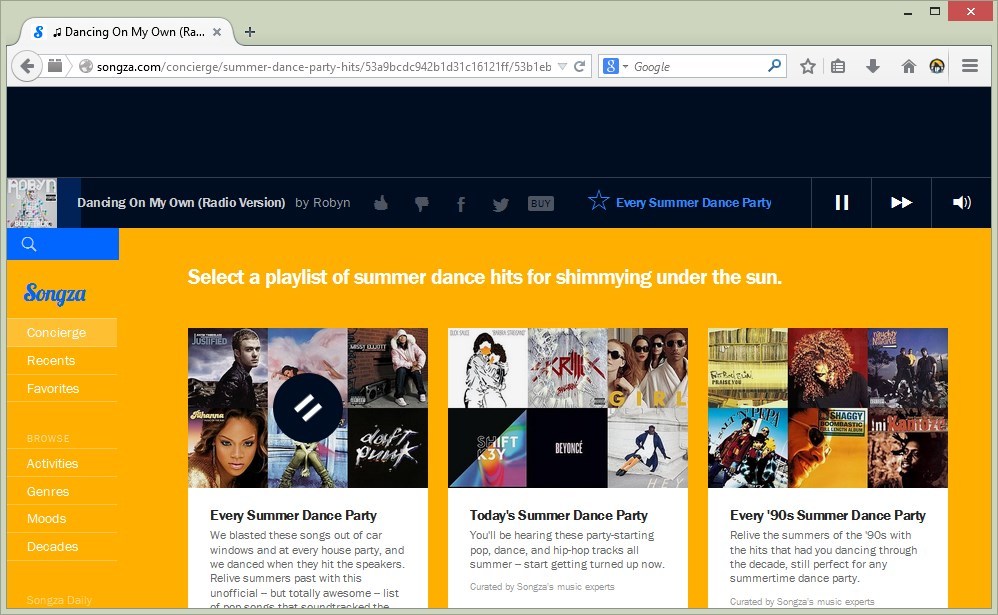Click the tab-groups icon beside back button
The image size is (998, 615).
[55, 66]
